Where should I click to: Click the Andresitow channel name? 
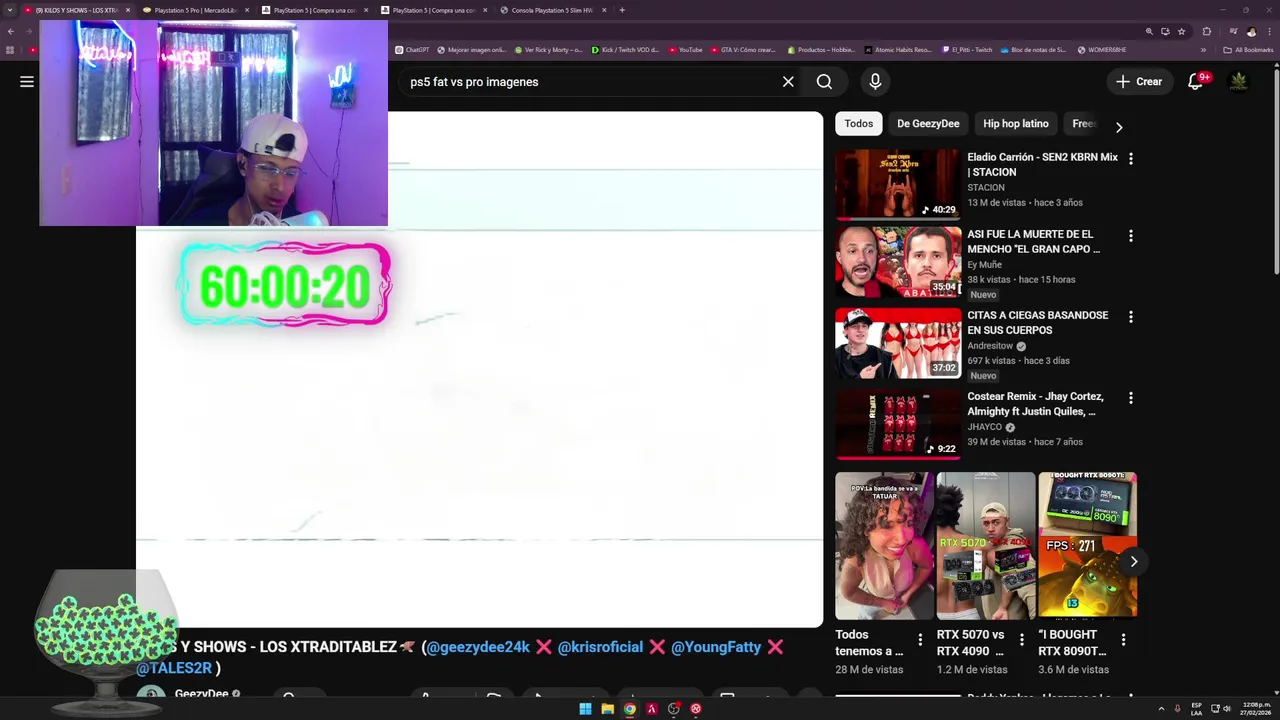(990, 346)
